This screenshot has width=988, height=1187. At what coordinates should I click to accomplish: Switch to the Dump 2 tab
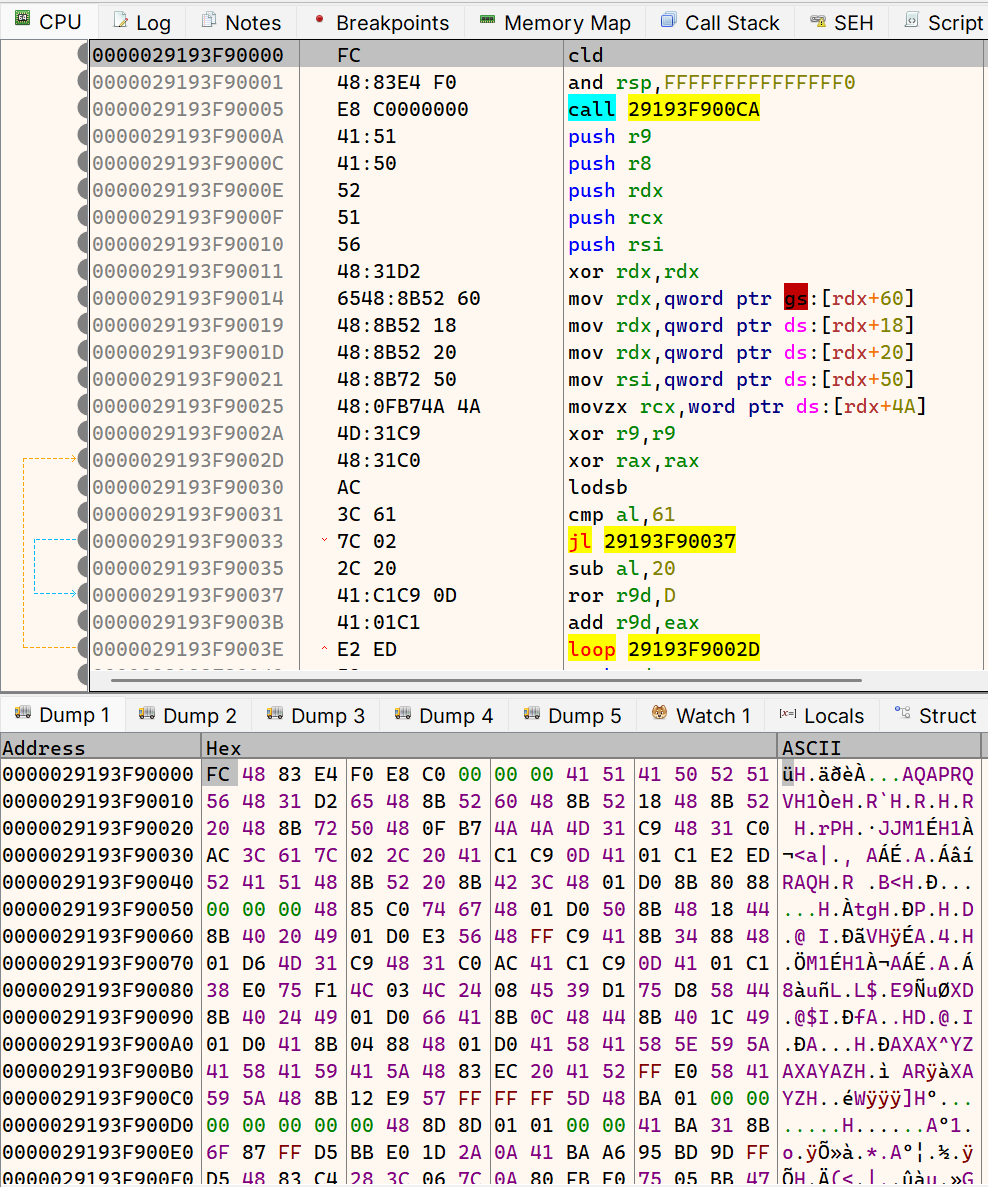point(189,715)
